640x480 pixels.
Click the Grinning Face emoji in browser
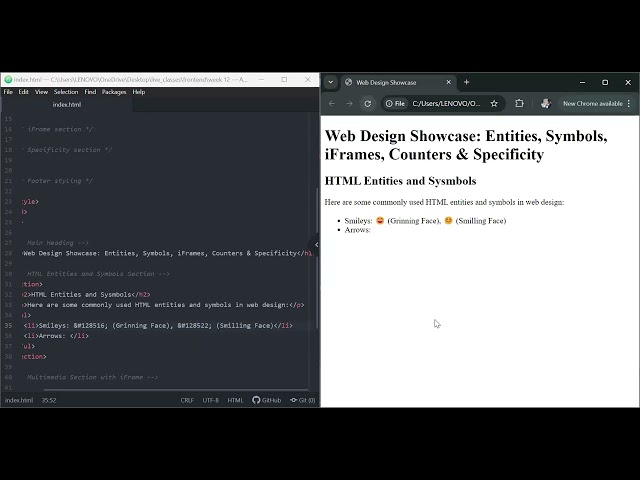[x=380, y=220]
